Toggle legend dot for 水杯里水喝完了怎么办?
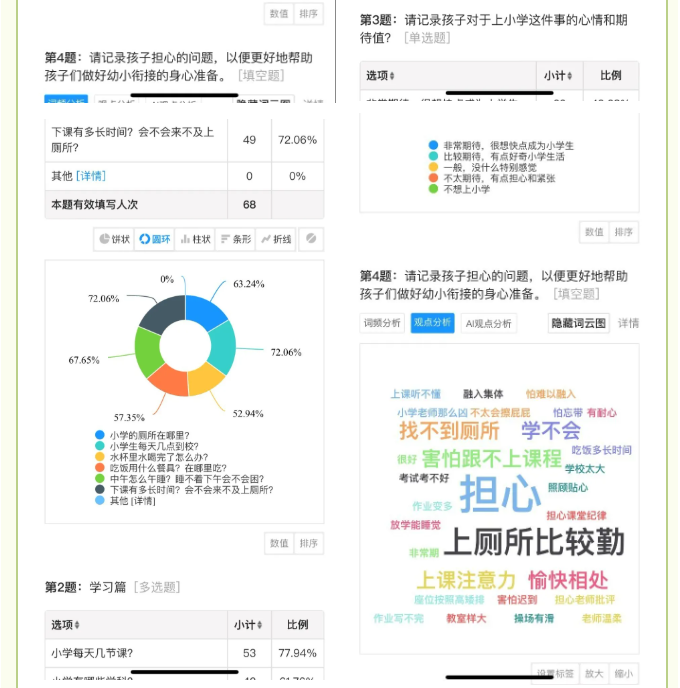The width and height of the screenshot is (680, 688). coord(100,457)
